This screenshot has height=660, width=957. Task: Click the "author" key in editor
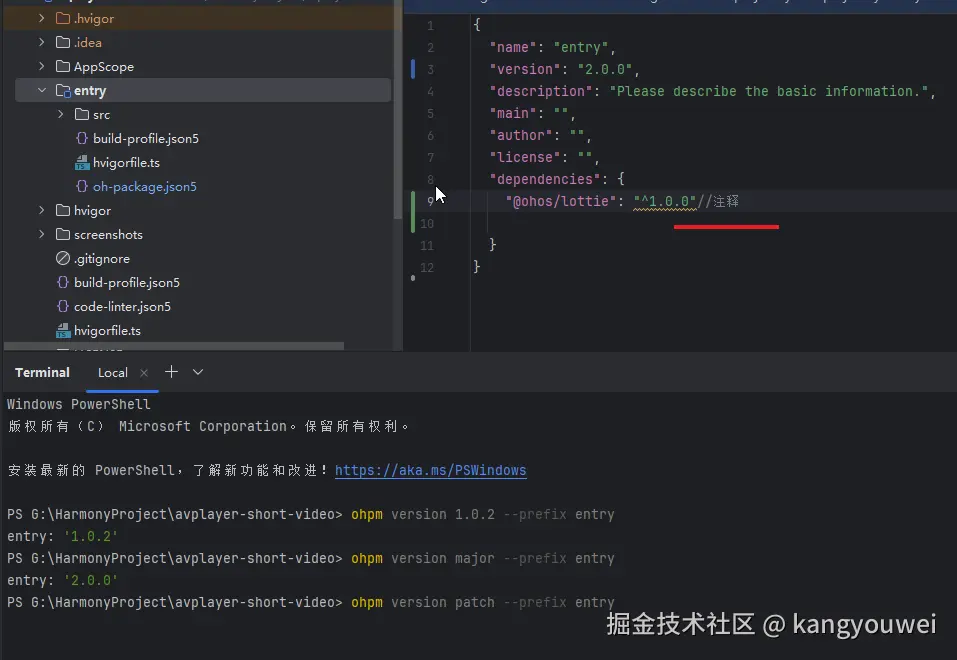tap(521, 135)
